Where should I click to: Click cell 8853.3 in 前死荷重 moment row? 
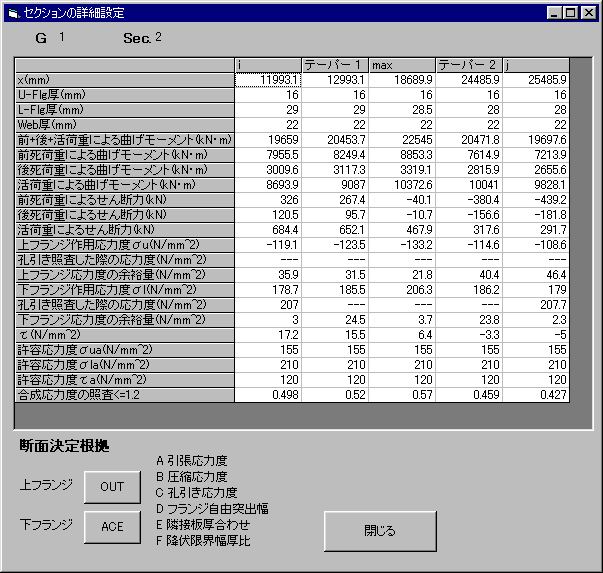click(x=402, y=155)
